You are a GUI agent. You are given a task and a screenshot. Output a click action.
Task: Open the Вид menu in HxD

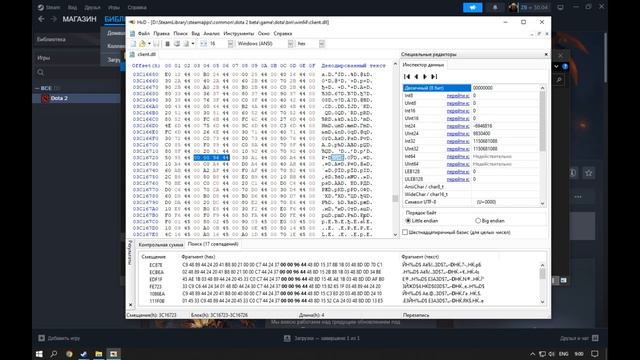196,33
